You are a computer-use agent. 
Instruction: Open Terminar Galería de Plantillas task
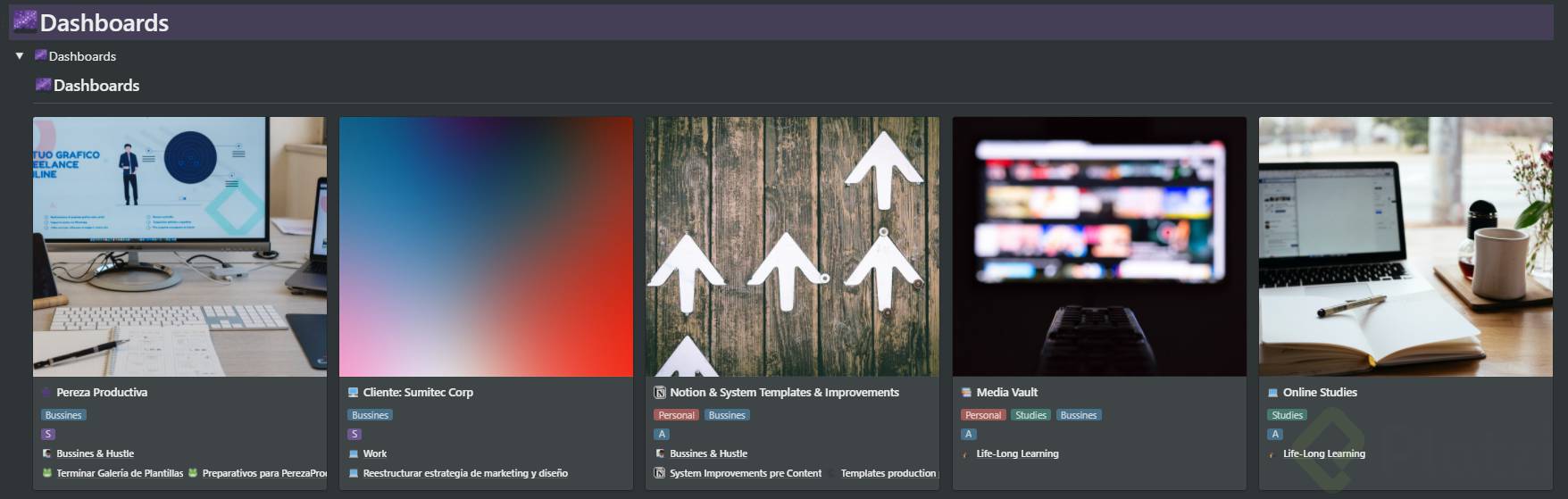[x=120, y=473]
